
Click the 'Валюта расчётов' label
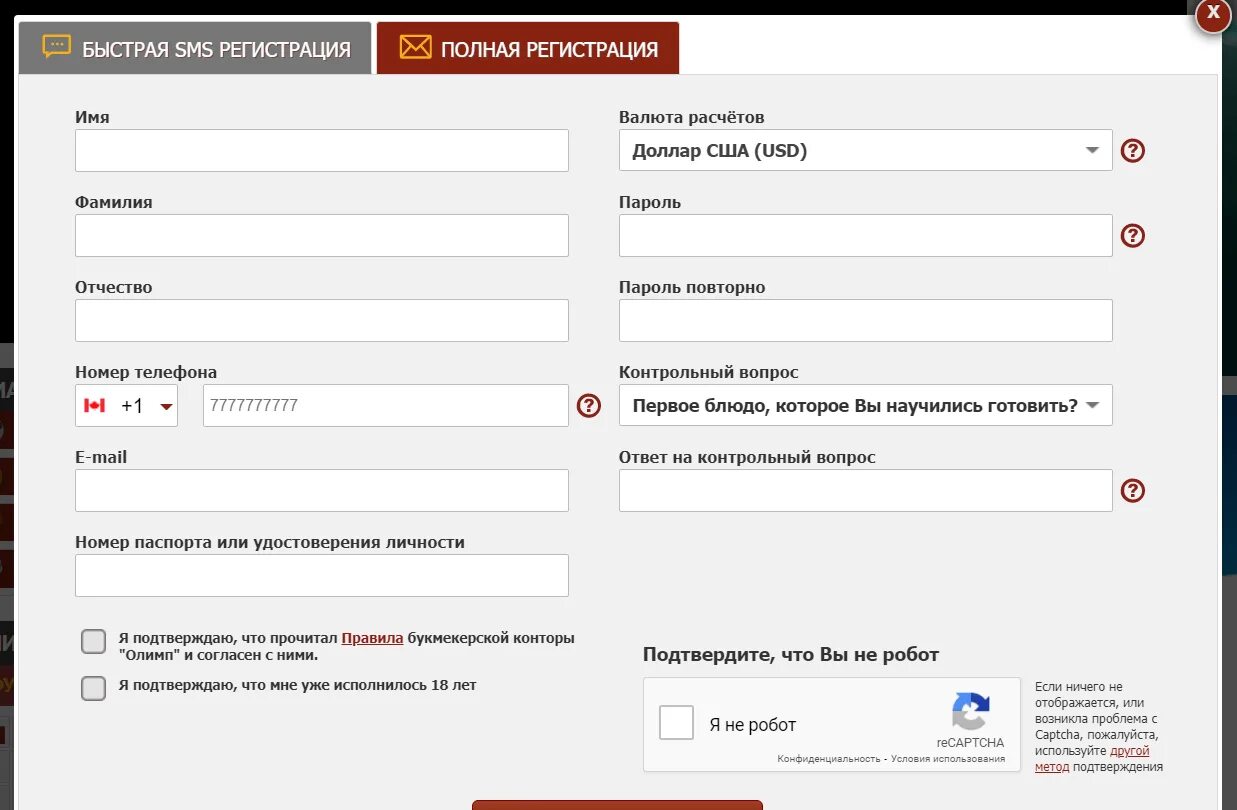pyautogui.click(x=692, y=117)
